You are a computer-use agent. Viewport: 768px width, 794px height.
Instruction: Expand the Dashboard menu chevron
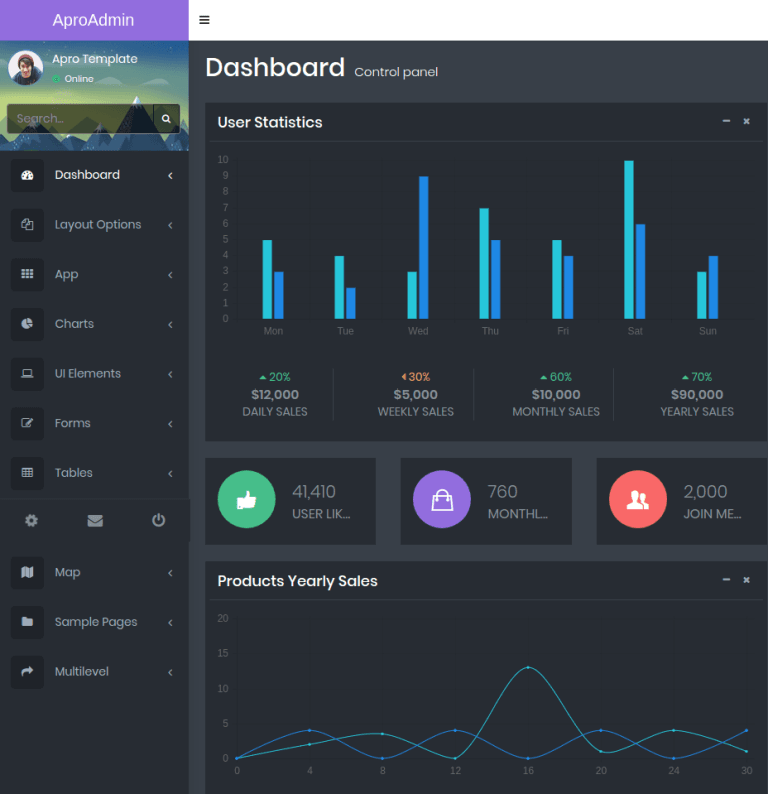coord(171,176)
